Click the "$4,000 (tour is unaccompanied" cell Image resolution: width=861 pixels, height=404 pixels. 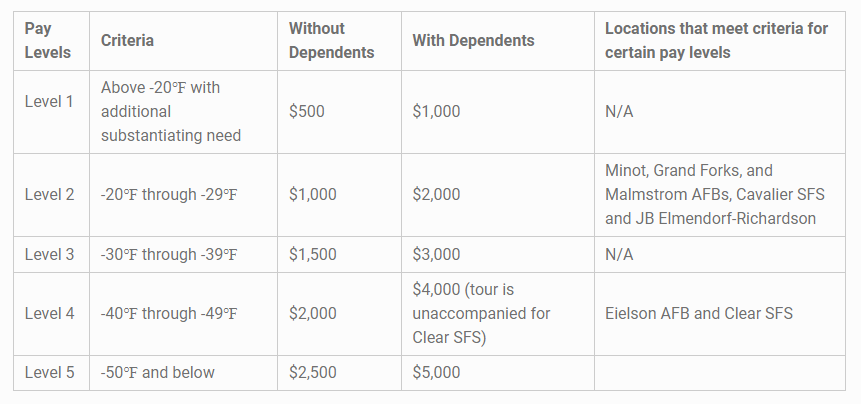481,313
